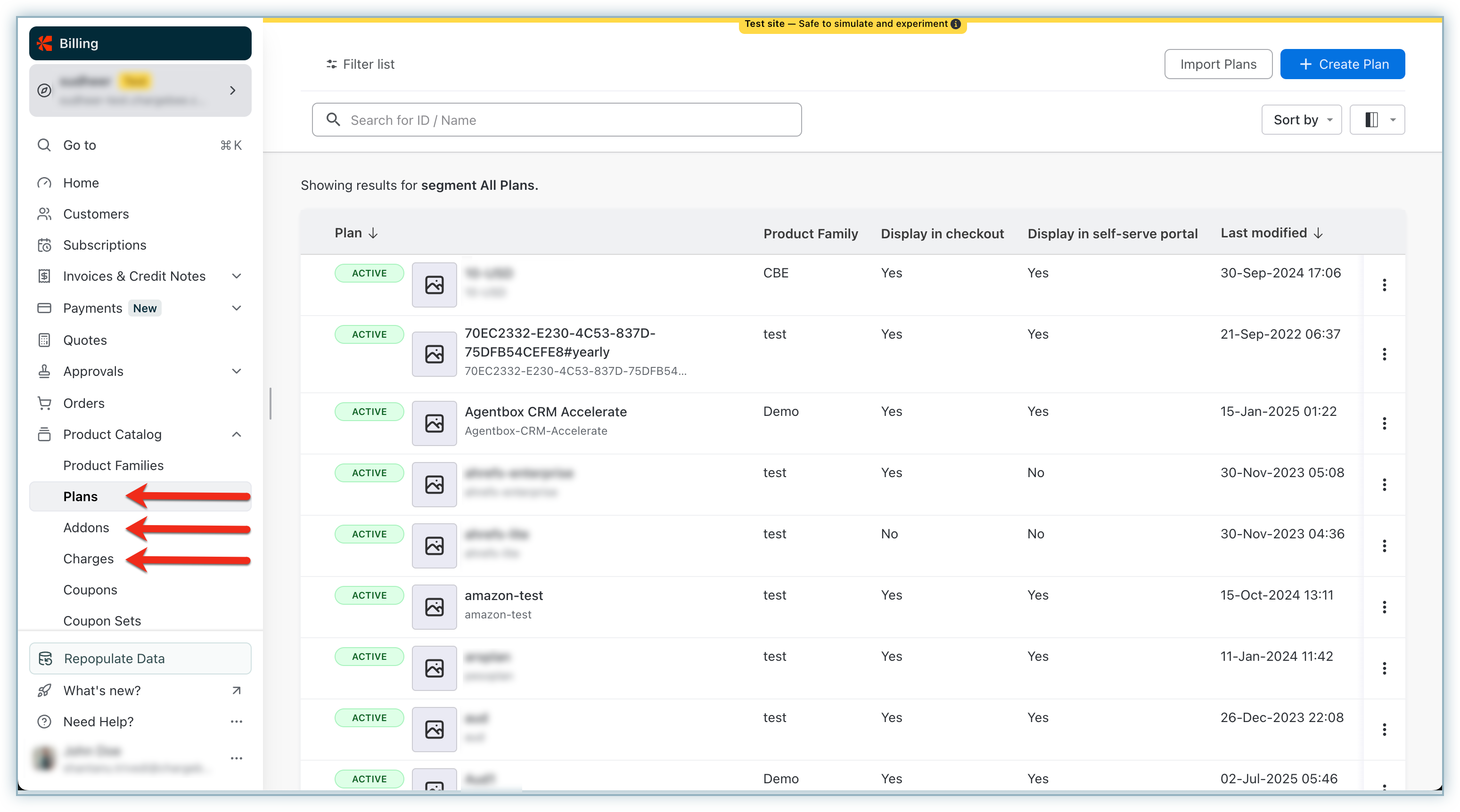The height and width of the screenshot is (812, 1460).
Task: Click the Create Plan button
Action: point(1342,64)
